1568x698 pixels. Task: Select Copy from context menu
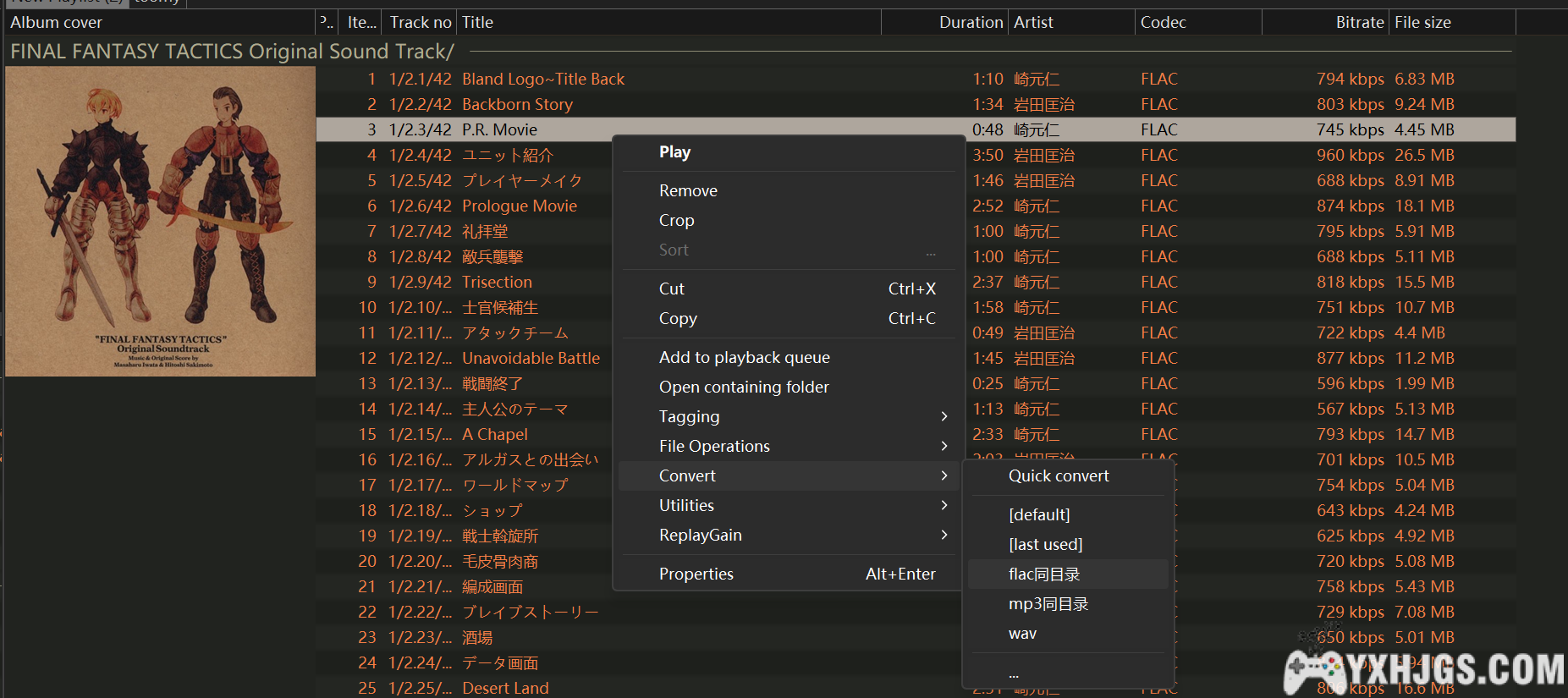[678, 319]
